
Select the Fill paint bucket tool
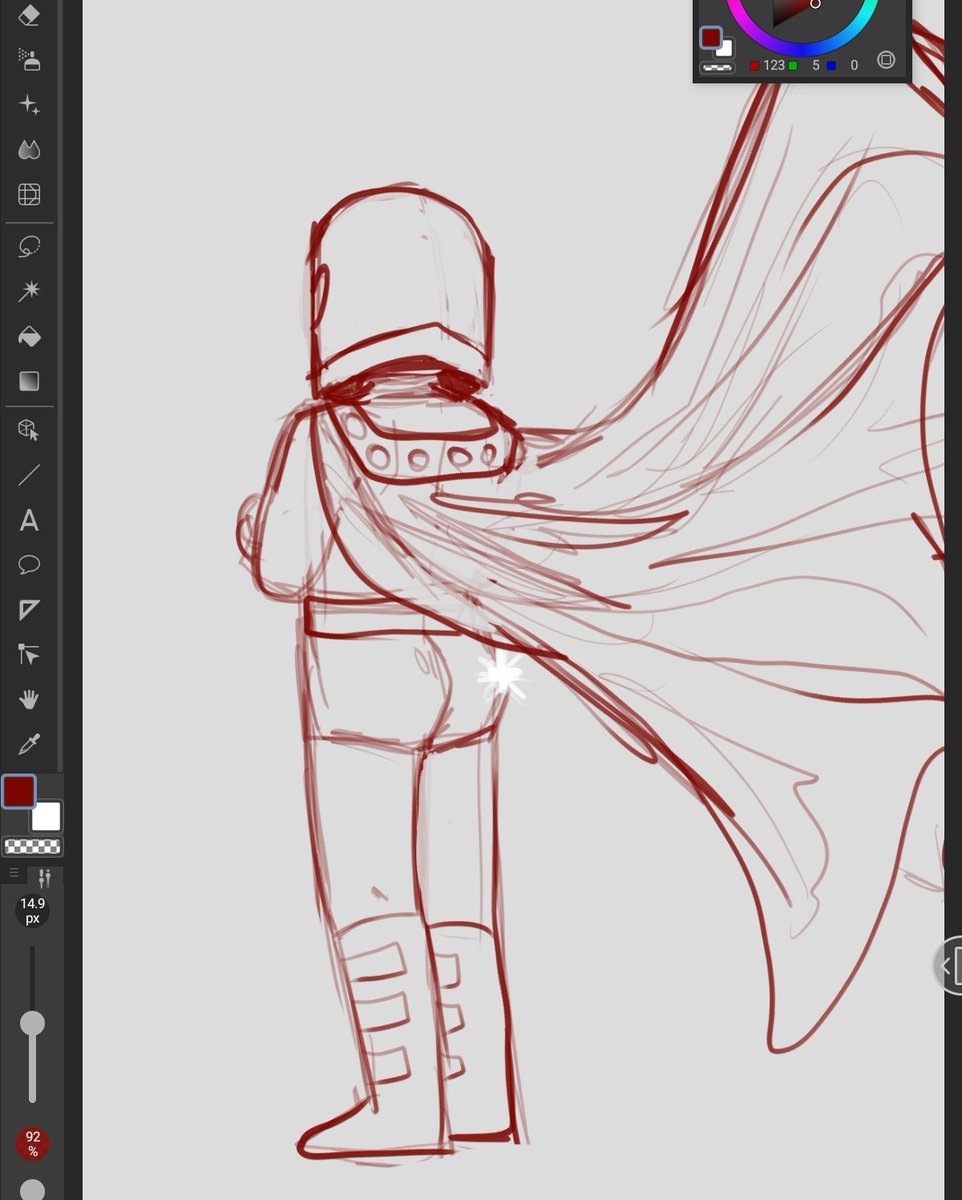(29, 337)
